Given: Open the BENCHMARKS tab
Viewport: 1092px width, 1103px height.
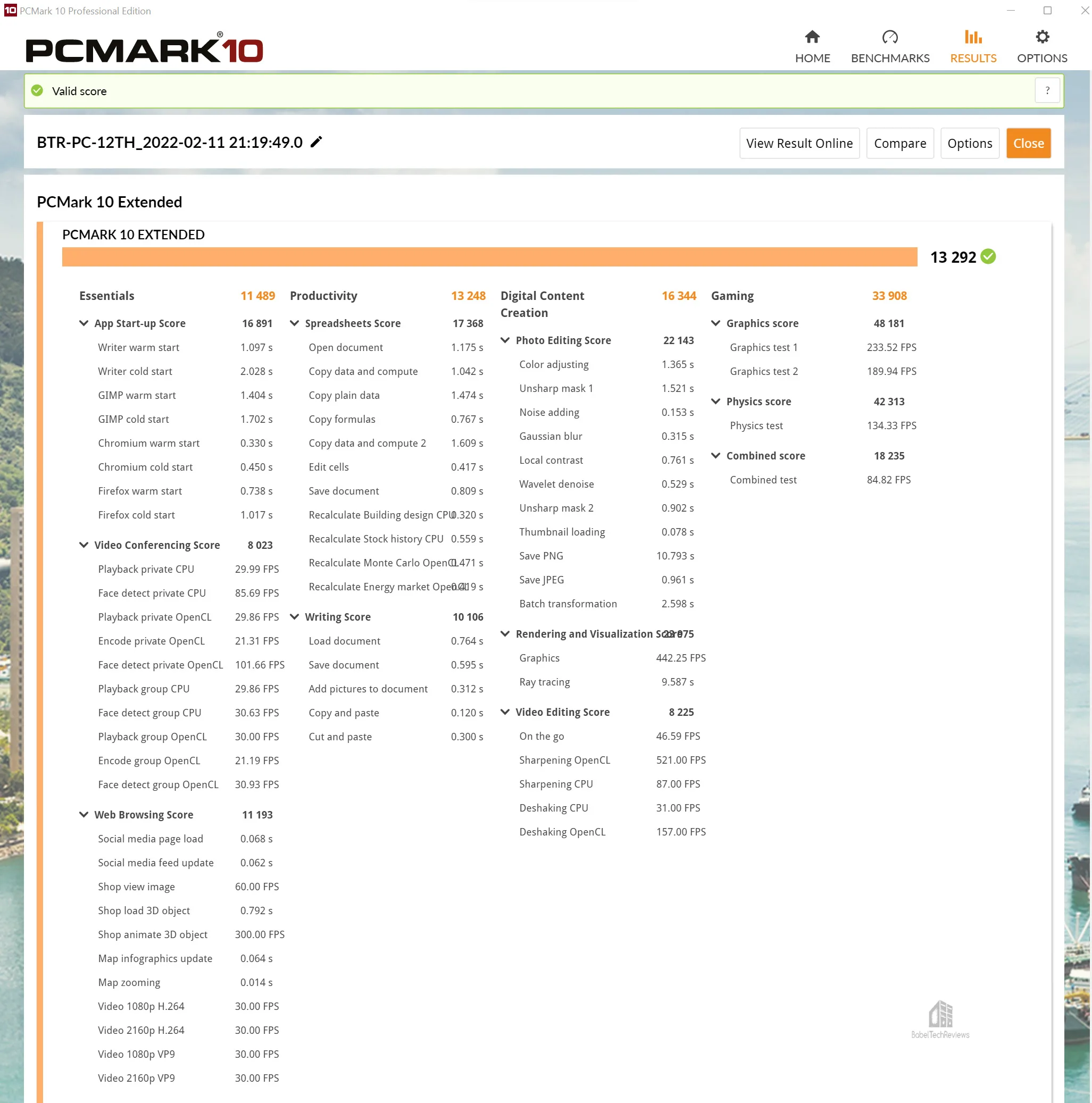Looking at the screenshot, I should (890, 47).
